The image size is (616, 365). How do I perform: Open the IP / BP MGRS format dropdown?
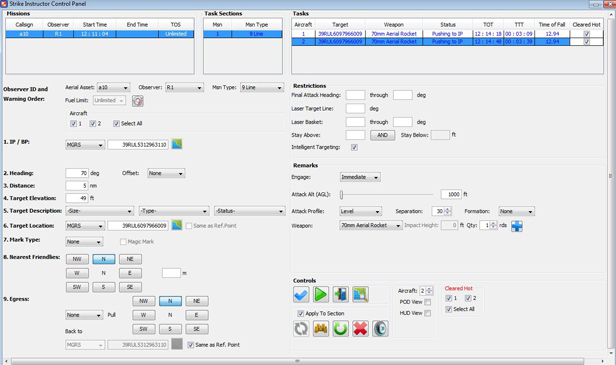[x=85, y=145]
